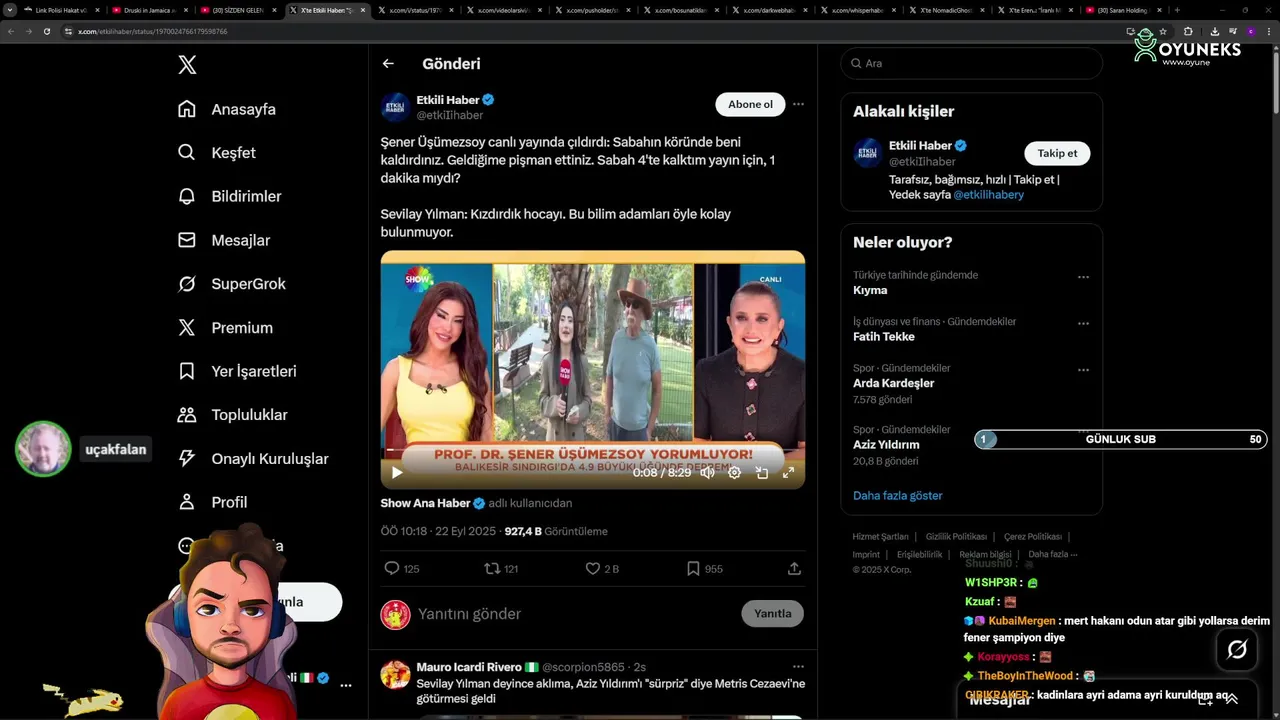Click the Ara search field
The image size is (1280, 720).
click(971, 63)
